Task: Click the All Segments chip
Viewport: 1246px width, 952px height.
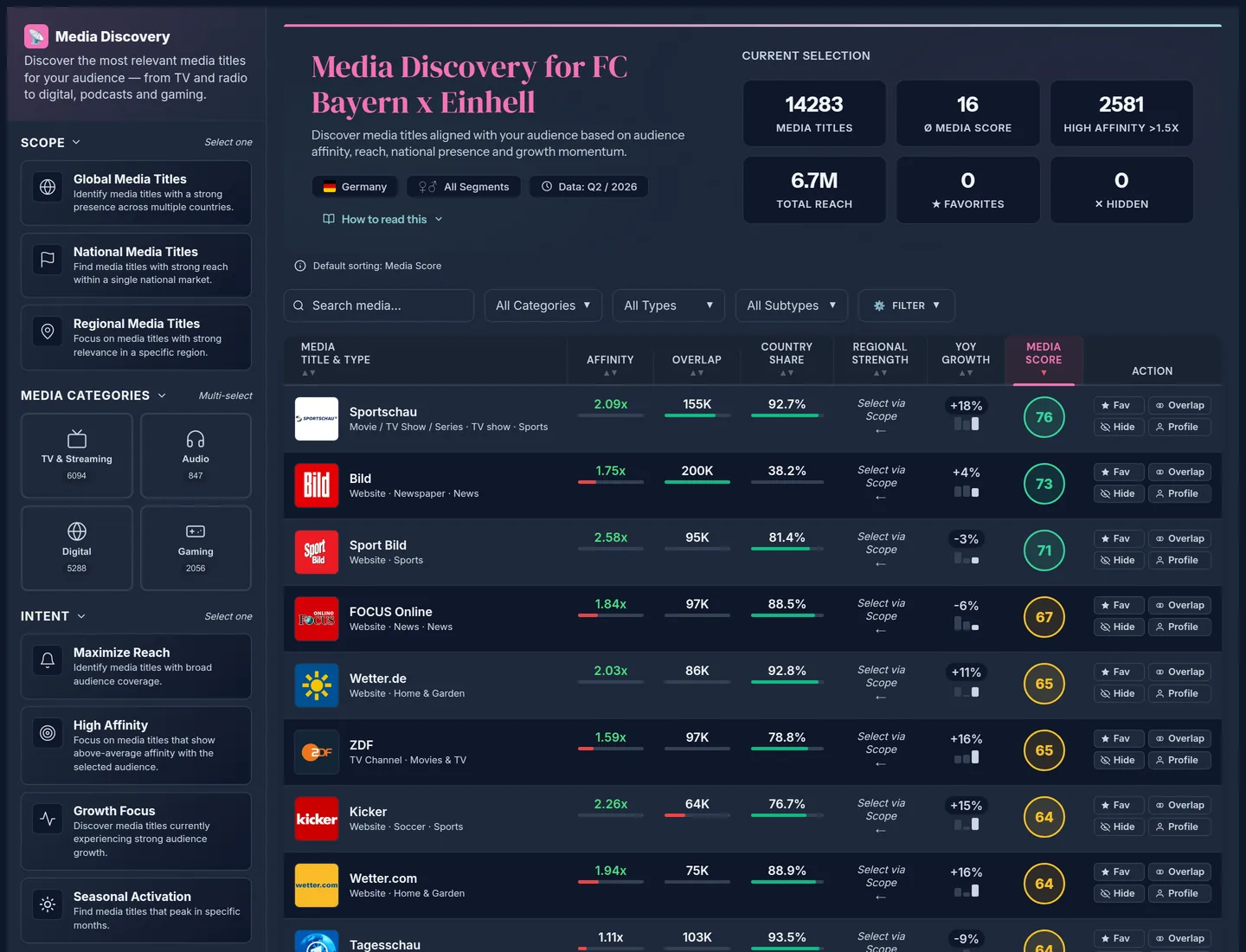Action: tap(464, 187)
